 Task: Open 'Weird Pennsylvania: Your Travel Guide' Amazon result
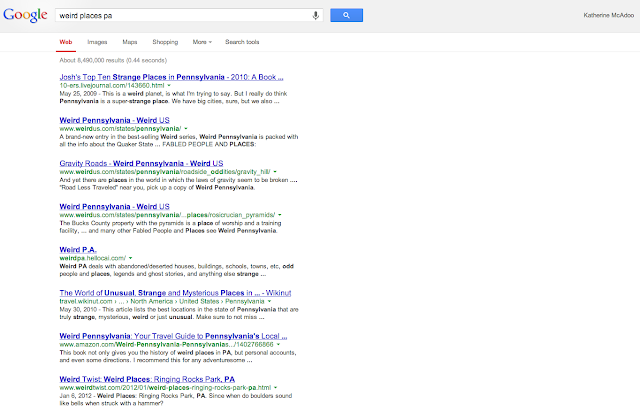pos(173,336)
